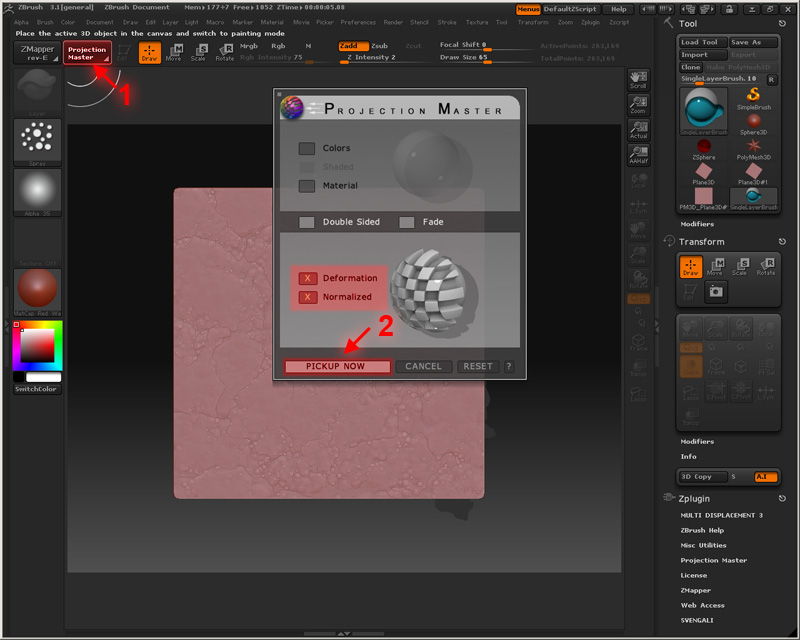Open the MatCap Red Wax material selector
Screen dimensions: 800x640
point(37,292)
